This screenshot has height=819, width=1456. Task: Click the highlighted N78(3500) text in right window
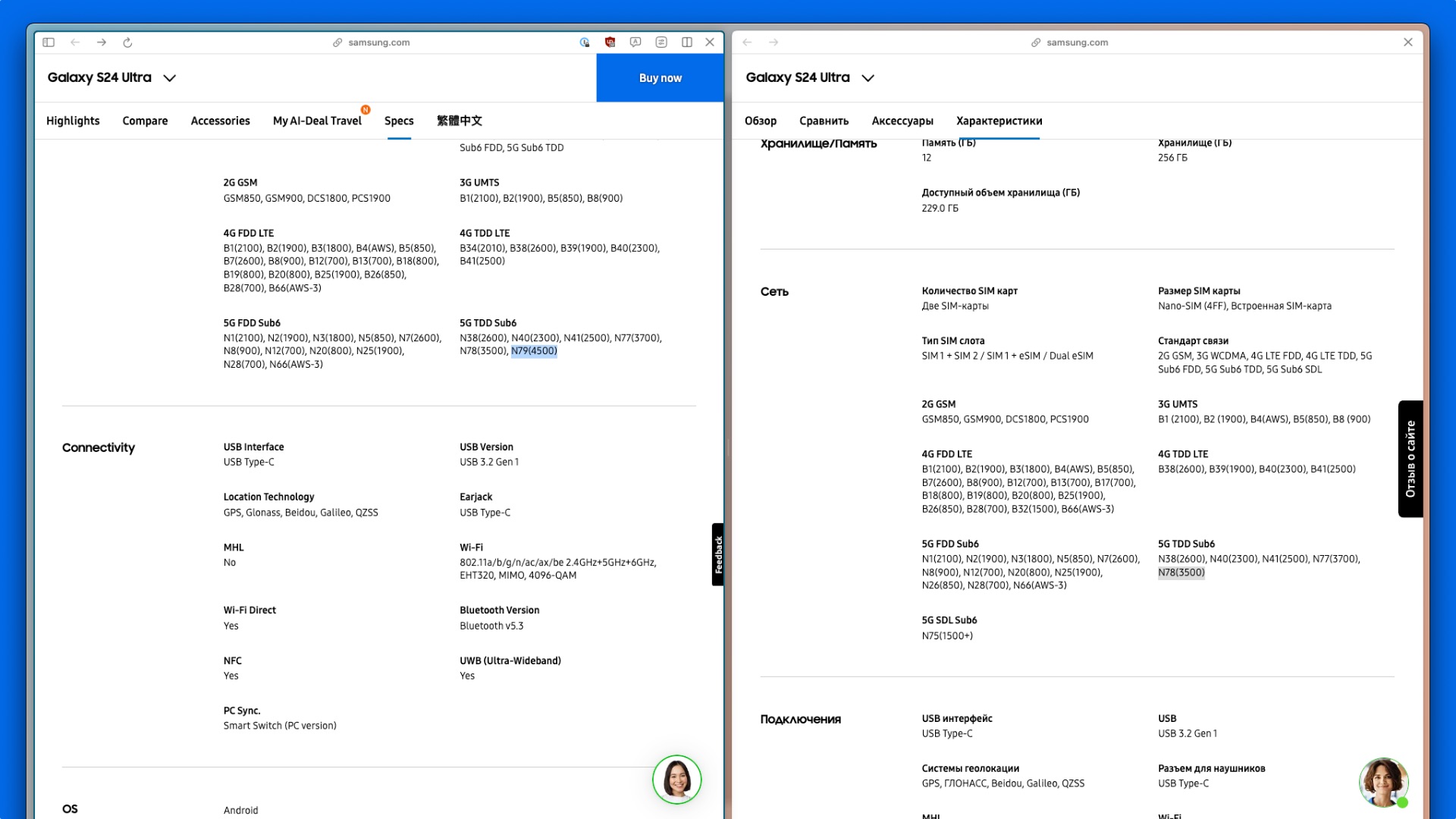[1181, 573]
